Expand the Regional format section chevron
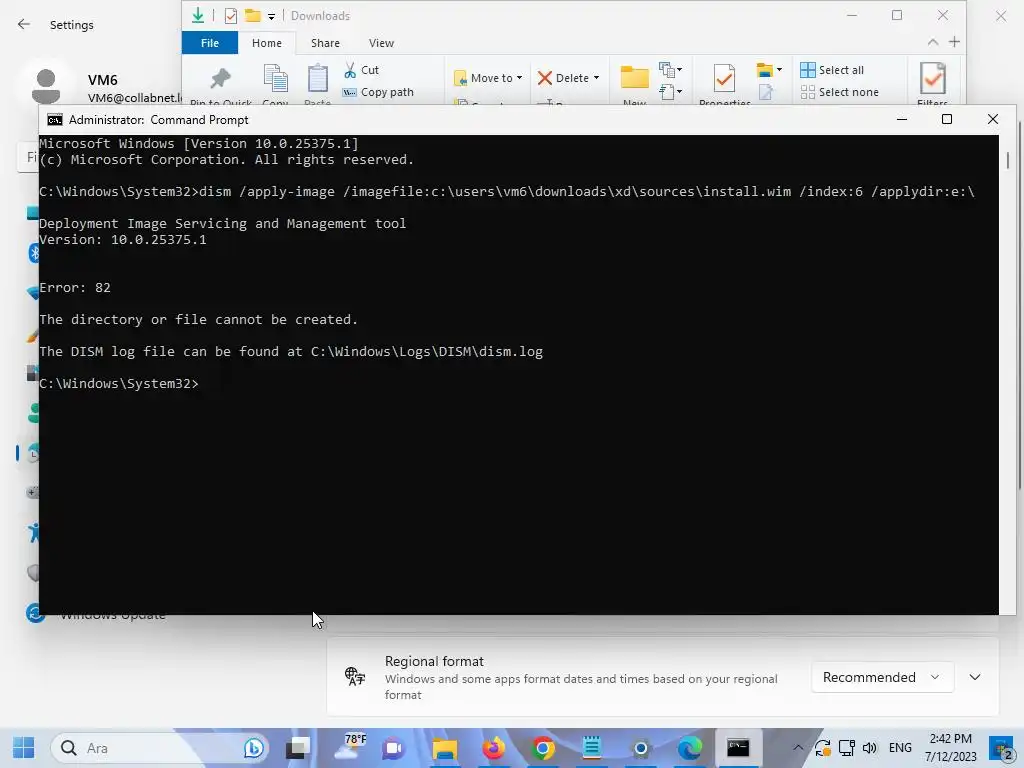Viewport: 1024px width, 768px height. pos(975,677)
